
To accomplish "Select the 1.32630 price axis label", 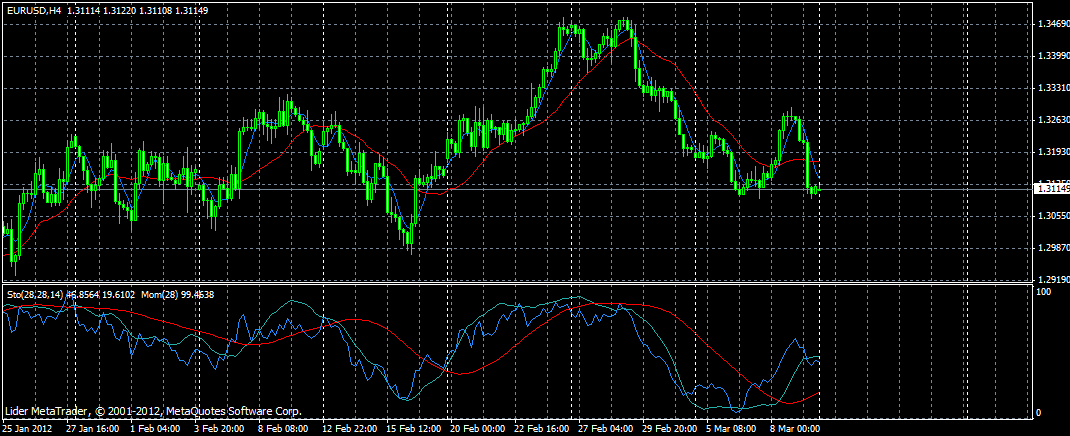I will 1052,120.
